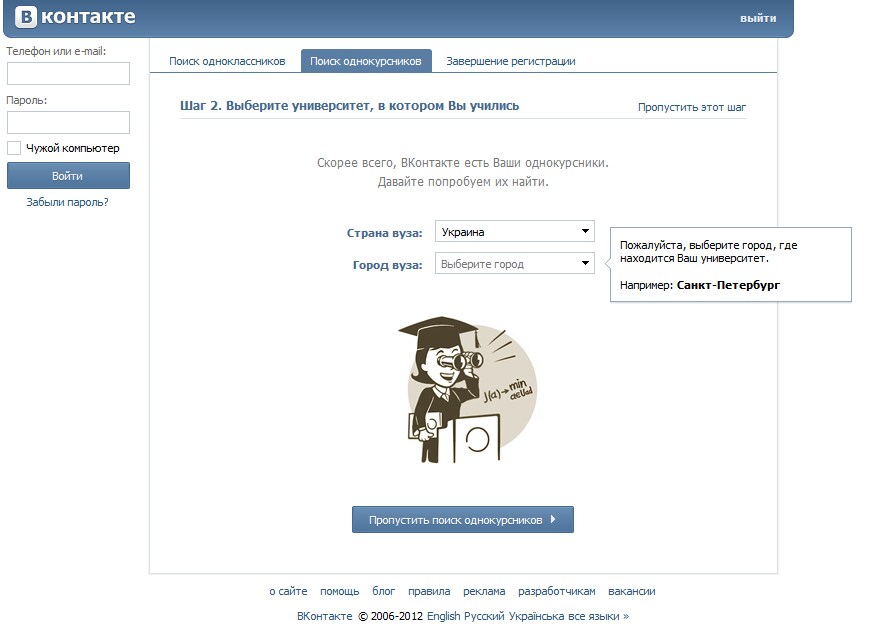This screenshot has width=879, height=640.
Task: Click the ВКонтакте logo in the header
Action: (x=75, y=17)
